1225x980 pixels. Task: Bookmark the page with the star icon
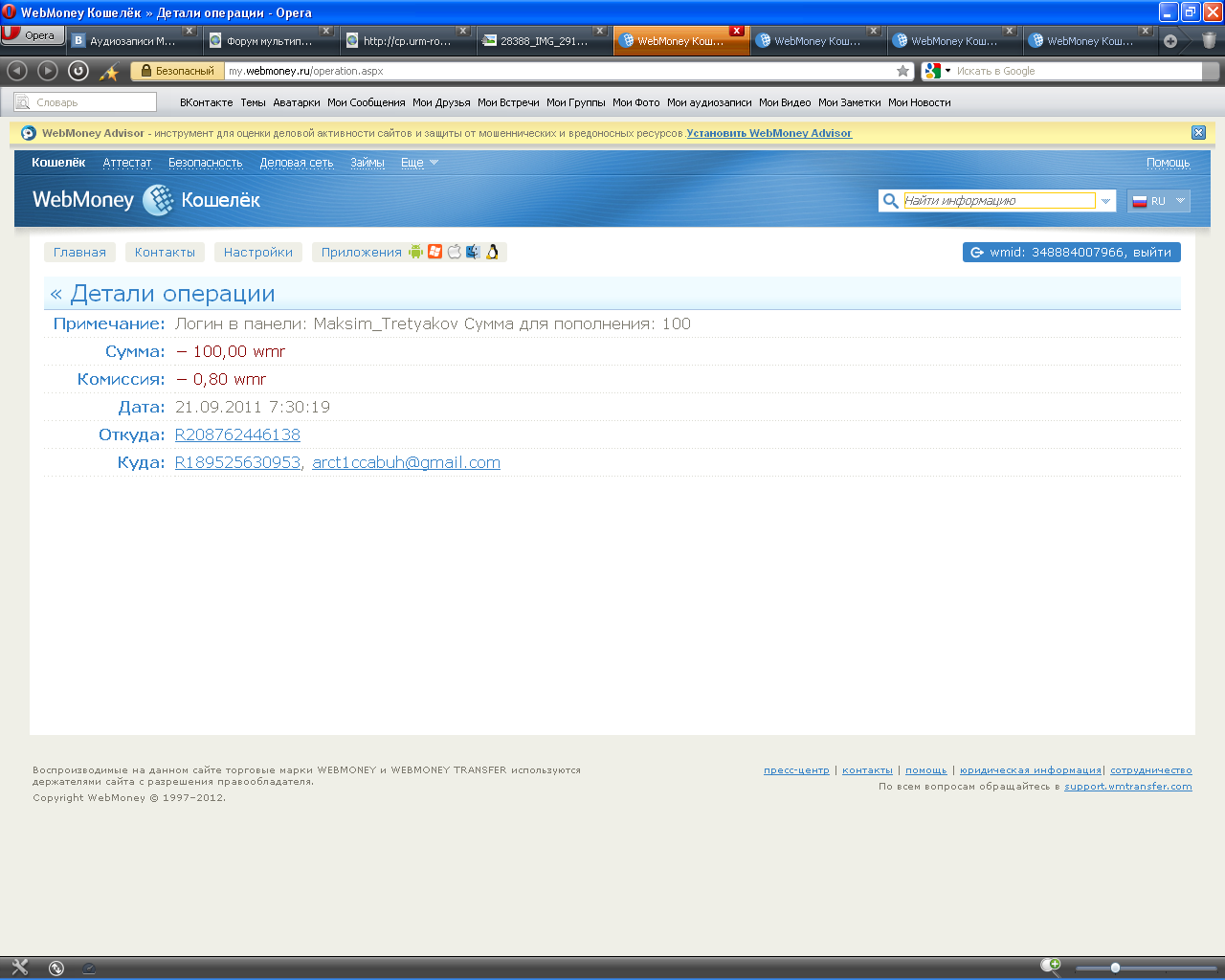(902, 71)
